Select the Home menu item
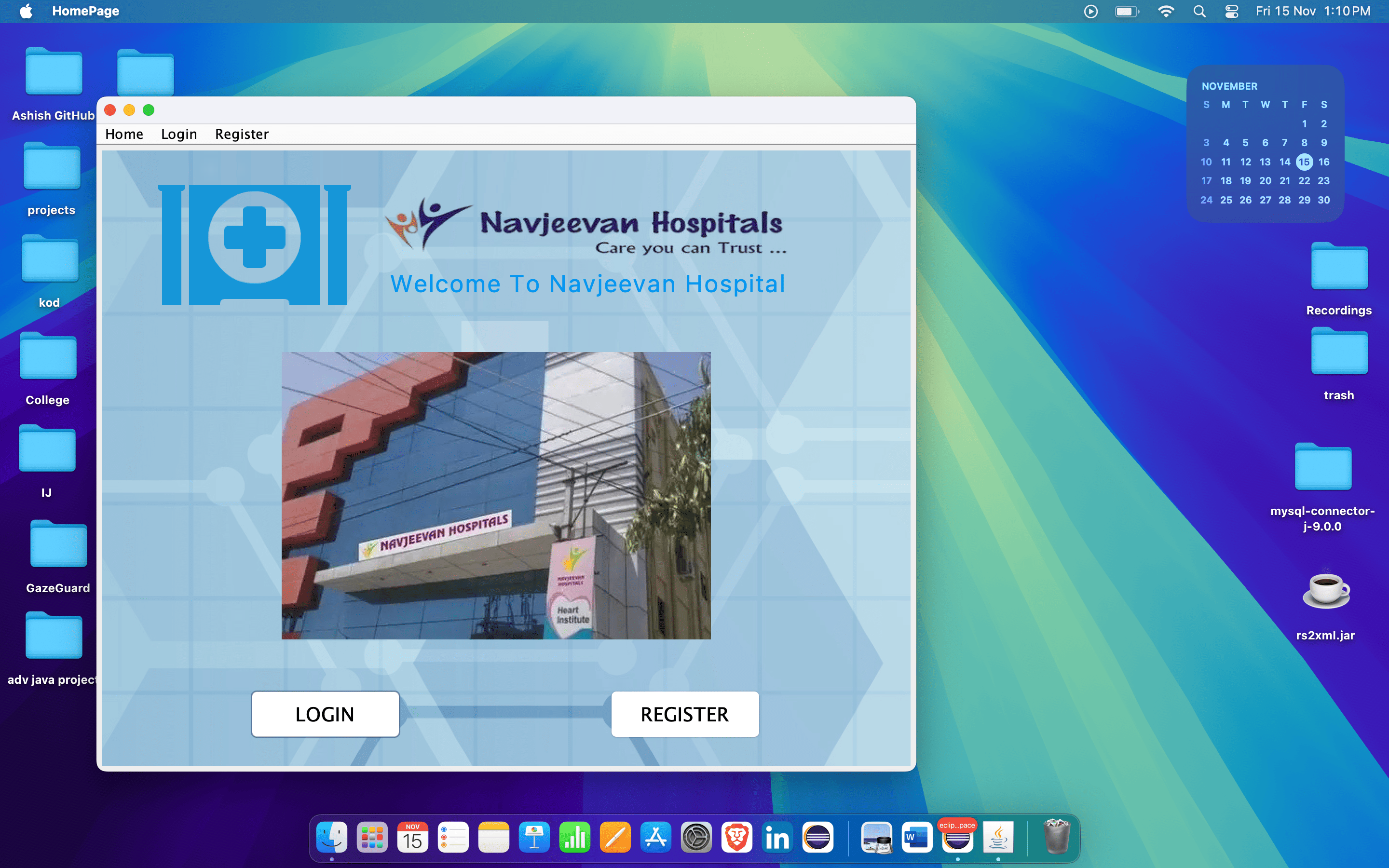 pyautogui.click(x=124, y=134)
